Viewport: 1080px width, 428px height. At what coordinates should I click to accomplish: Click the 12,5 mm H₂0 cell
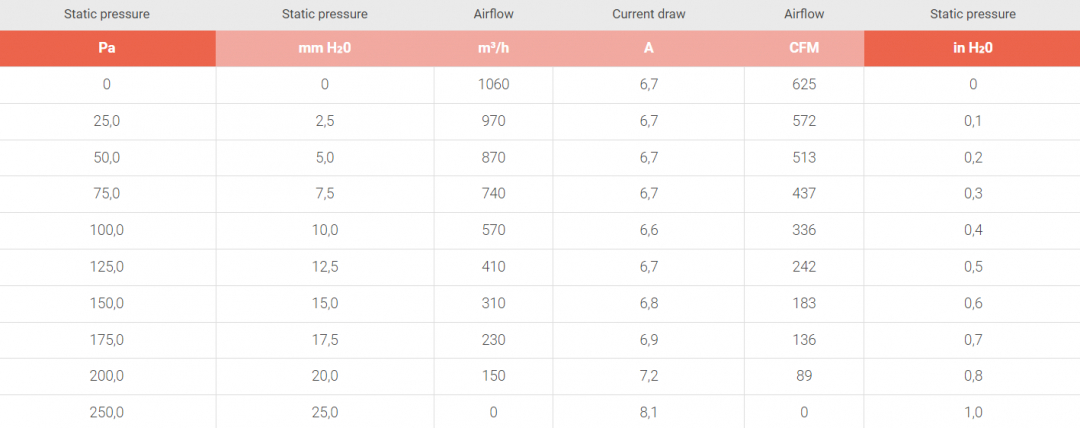[x=324, y=267]
